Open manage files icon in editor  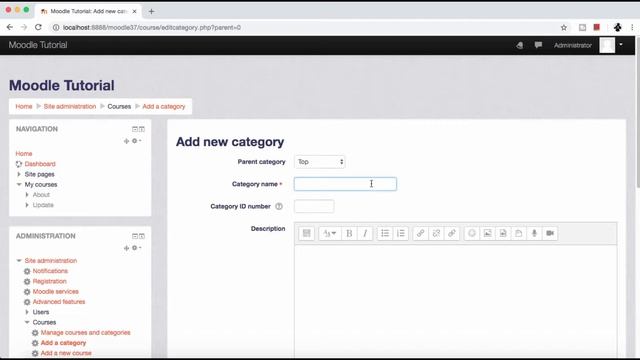tap(518, 233)
